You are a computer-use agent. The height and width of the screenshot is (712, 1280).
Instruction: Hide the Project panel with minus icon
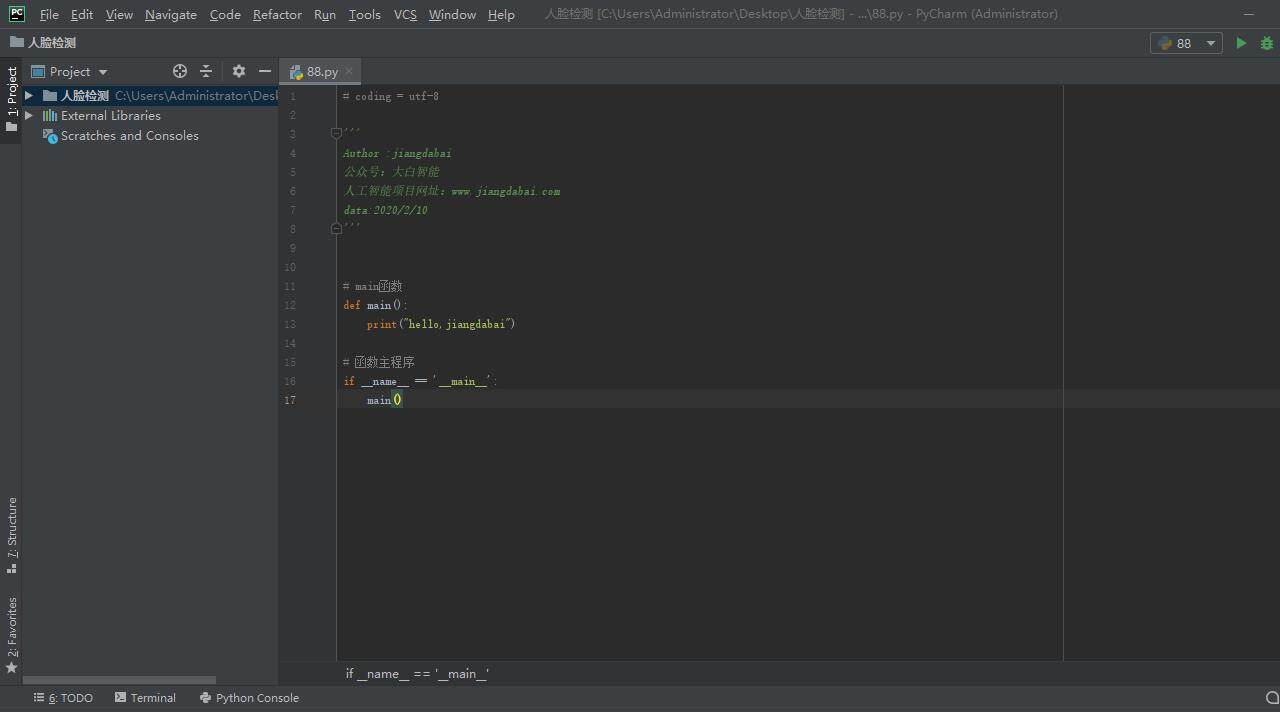[265, 71]
